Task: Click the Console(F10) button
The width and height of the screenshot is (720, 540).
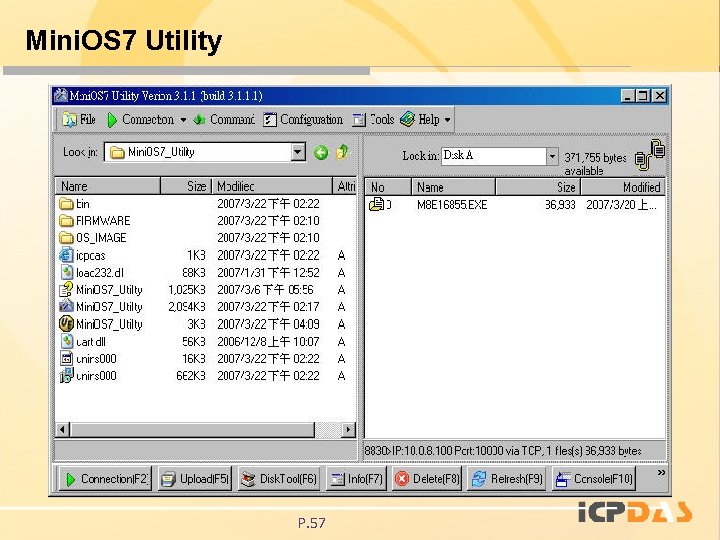Action: [594, 479]
